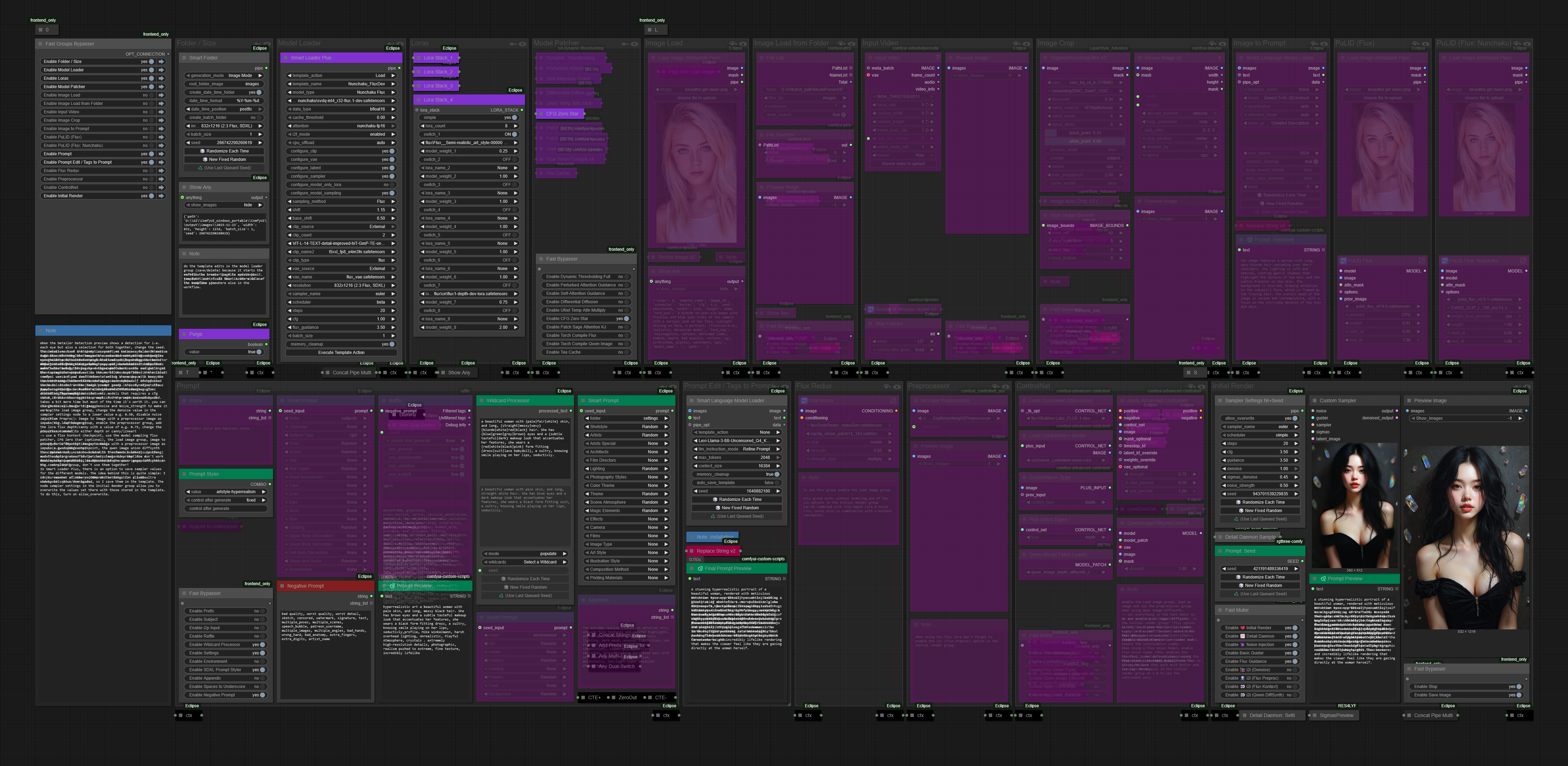Click navigate arrow beside Enable Initial Render
This screenshot has height=766, width=1568.
pyautogui.click(x=161, y=196)
